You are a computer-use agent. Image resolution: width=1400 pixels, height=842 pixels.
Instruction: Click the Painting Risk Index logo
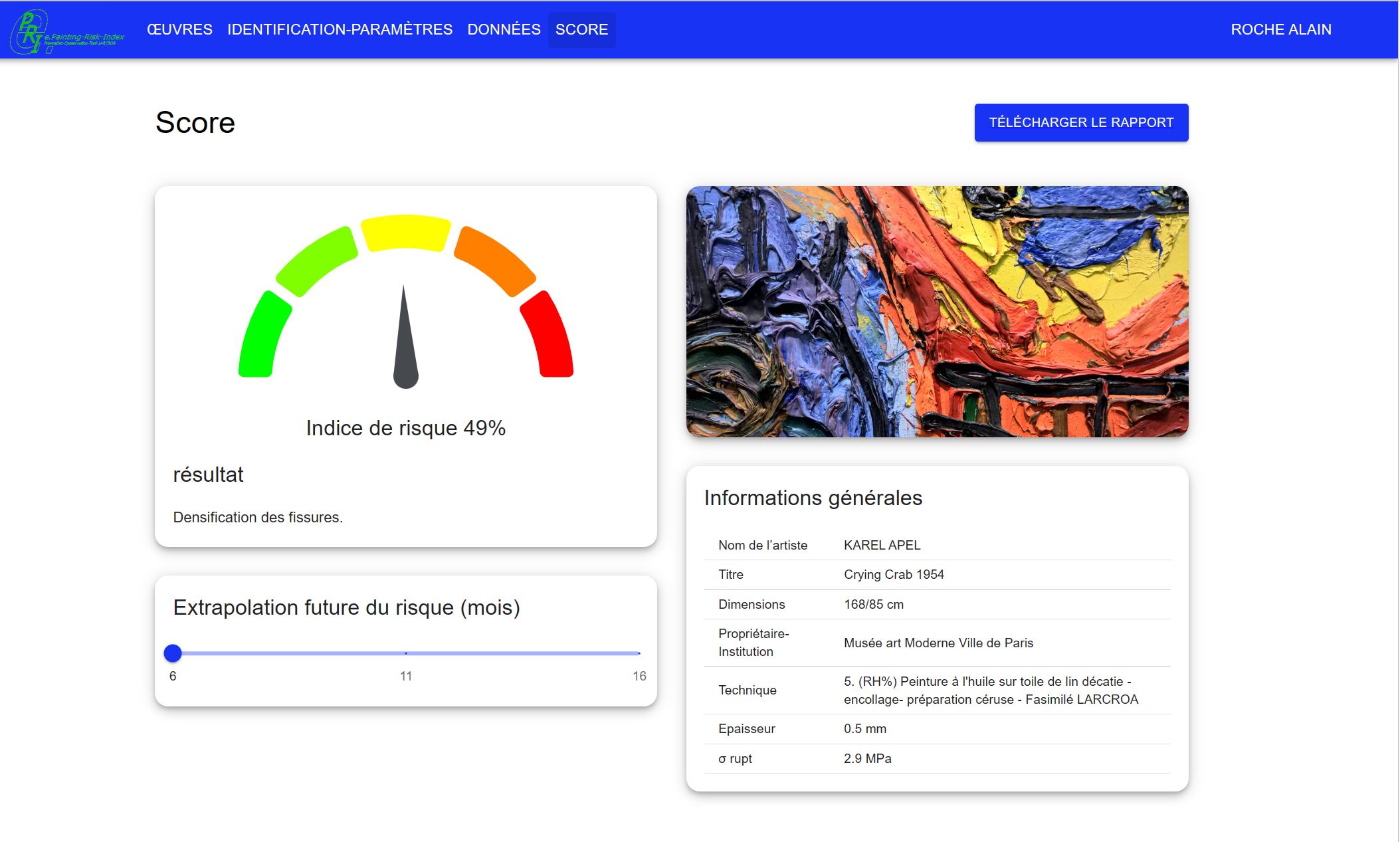(x=67, y=31)
